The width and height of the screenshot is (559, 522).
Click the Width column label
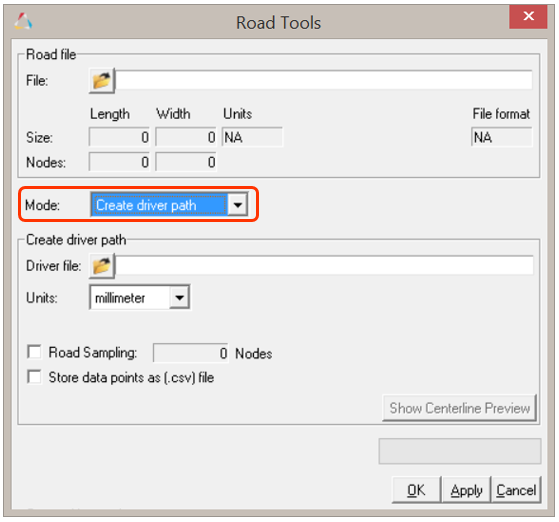(173, 114)
